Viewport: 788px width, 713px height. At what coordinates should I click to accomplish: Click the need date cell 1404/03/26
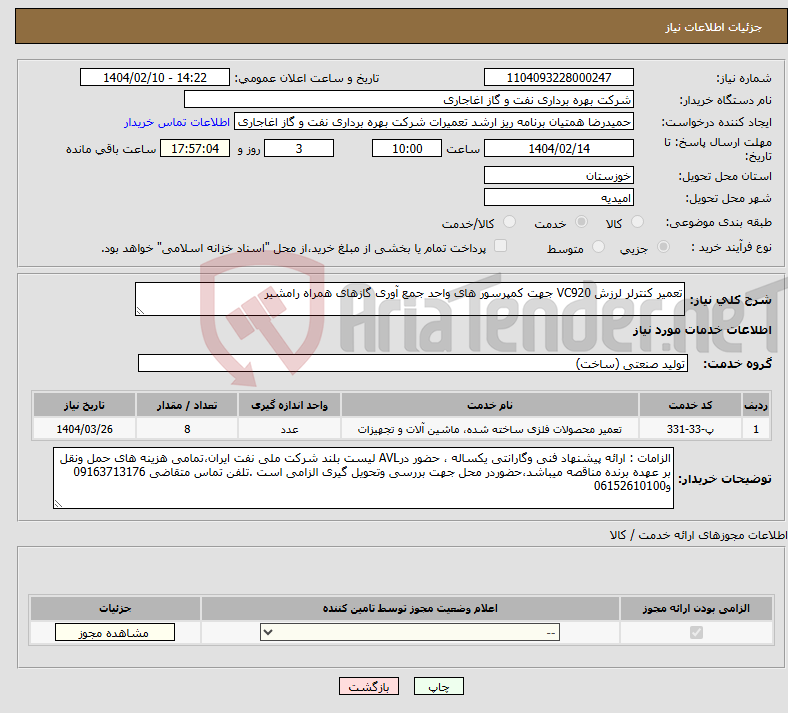(84, 429)
